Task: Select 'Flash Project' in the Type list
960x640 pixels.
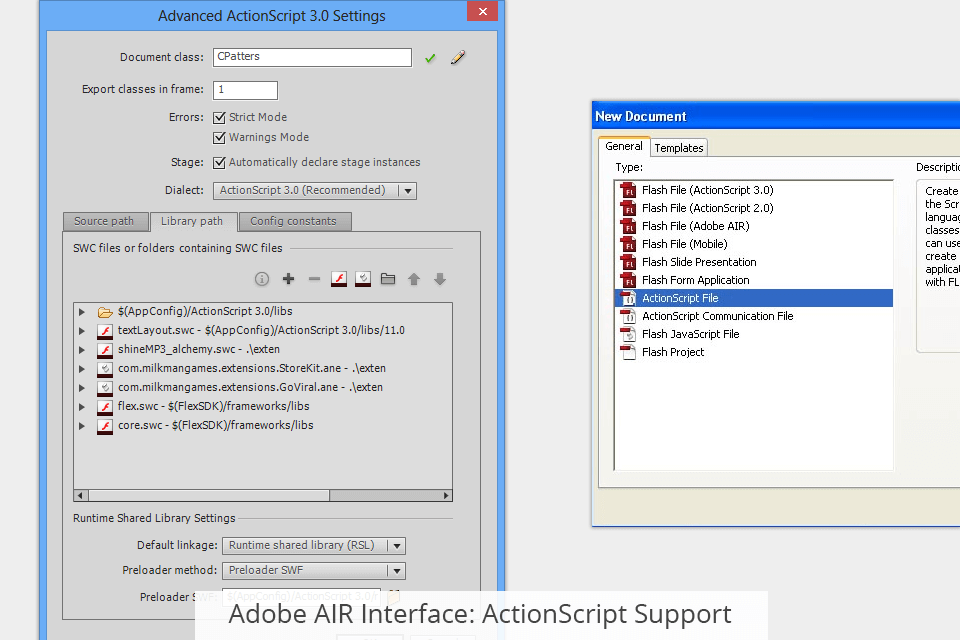Action: pyautogui.click(x=754, y=352)
